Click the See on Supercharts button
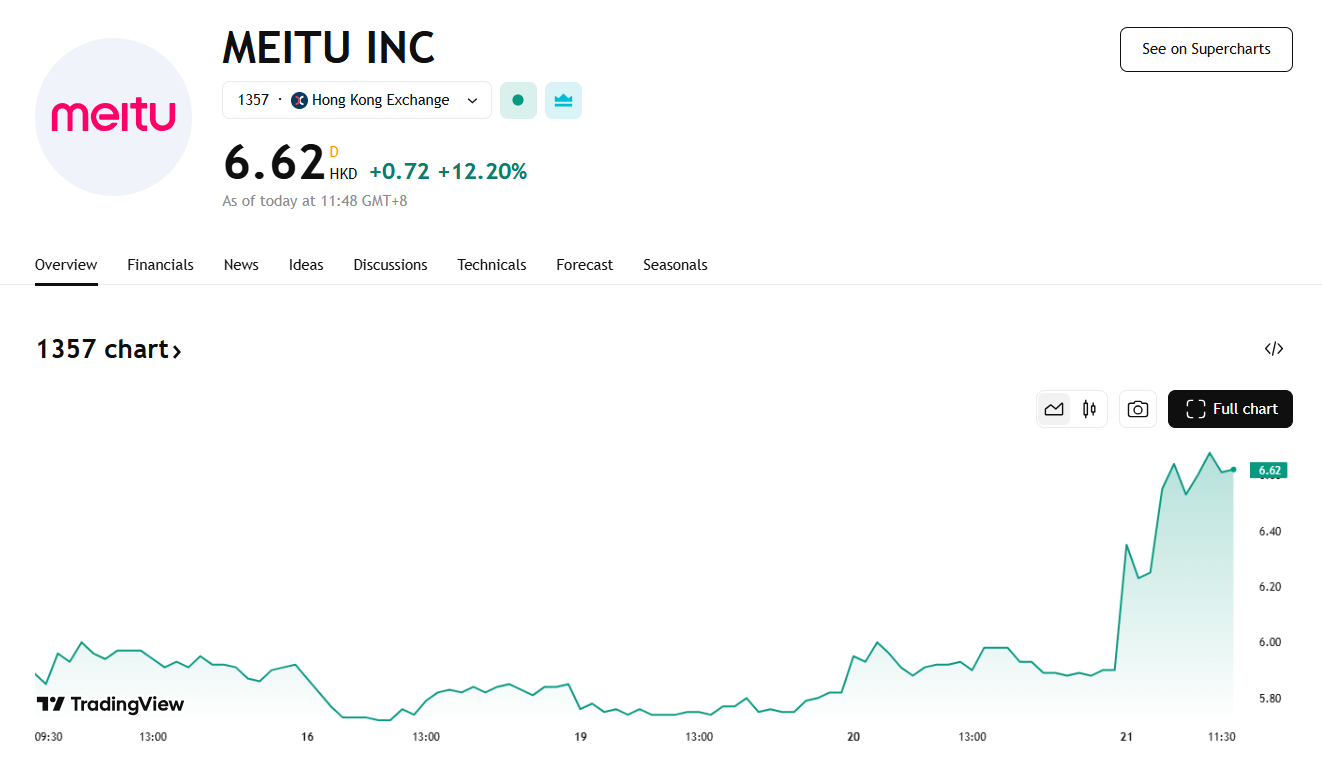The image size is (1322, 762). 1206,49
